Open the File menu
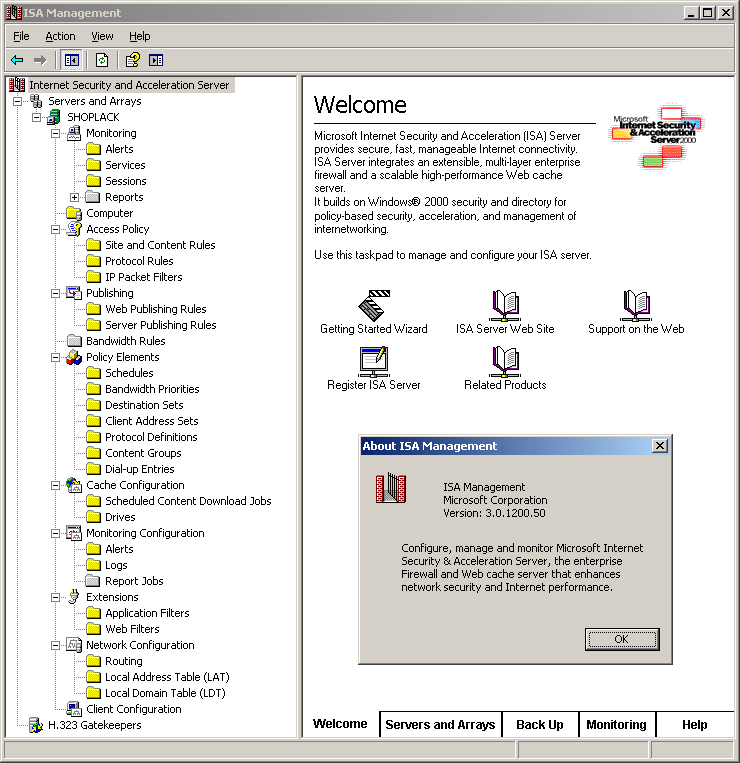This screenshot has height=763, width=740. click(x=21, y=36)
